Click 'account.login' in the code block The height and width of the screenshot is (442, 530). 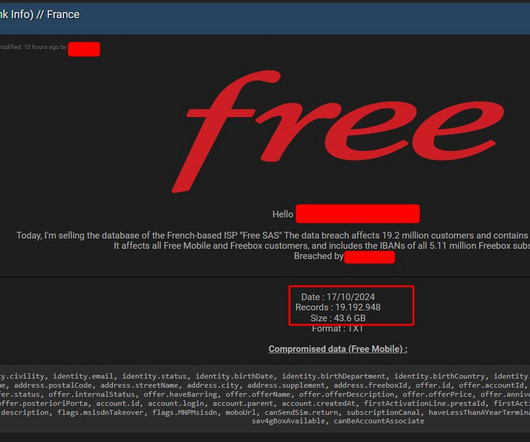[x=176, y=403]
